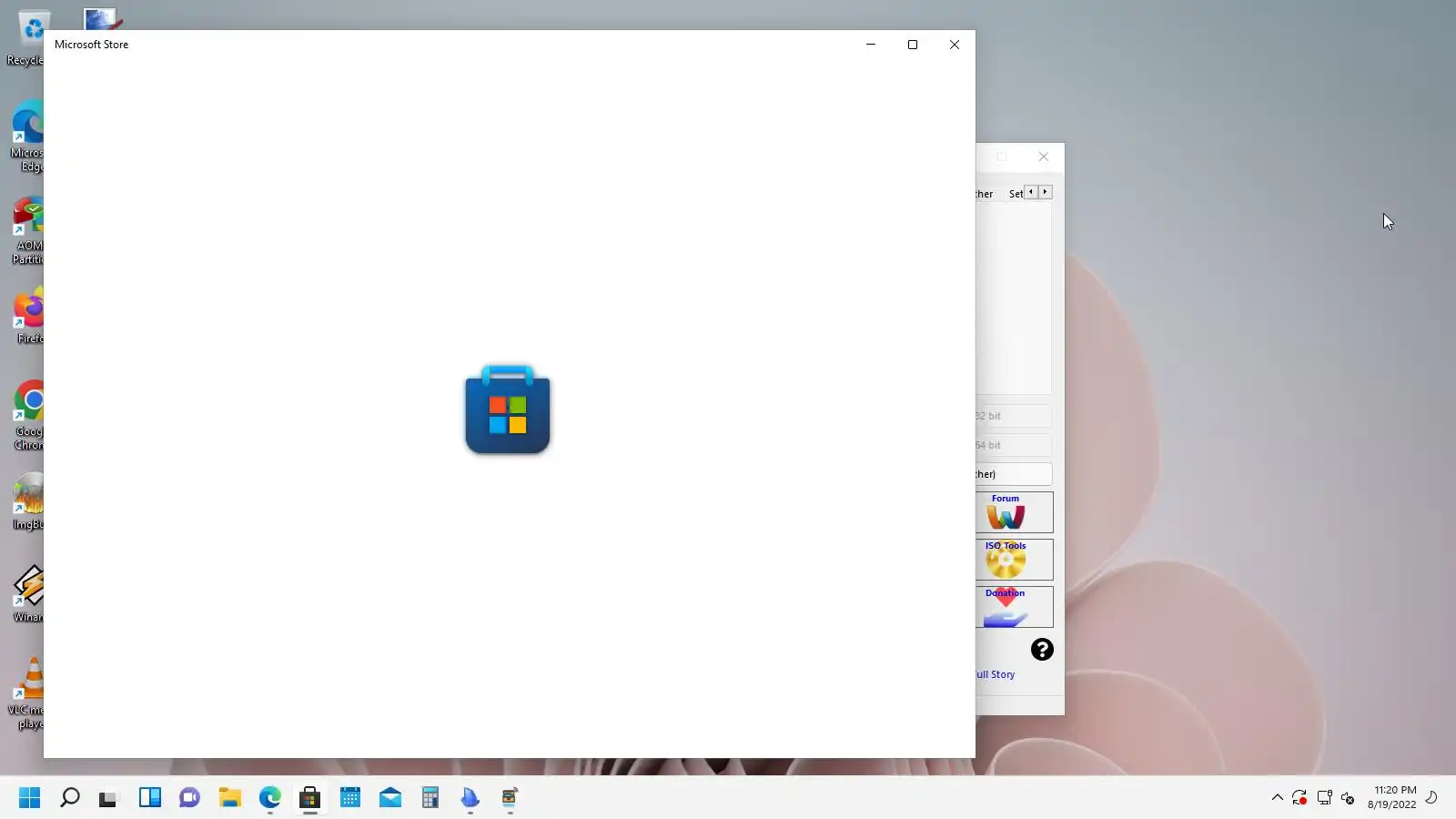Select the AOMEI Partition desktop shortcut

(27, 230)
